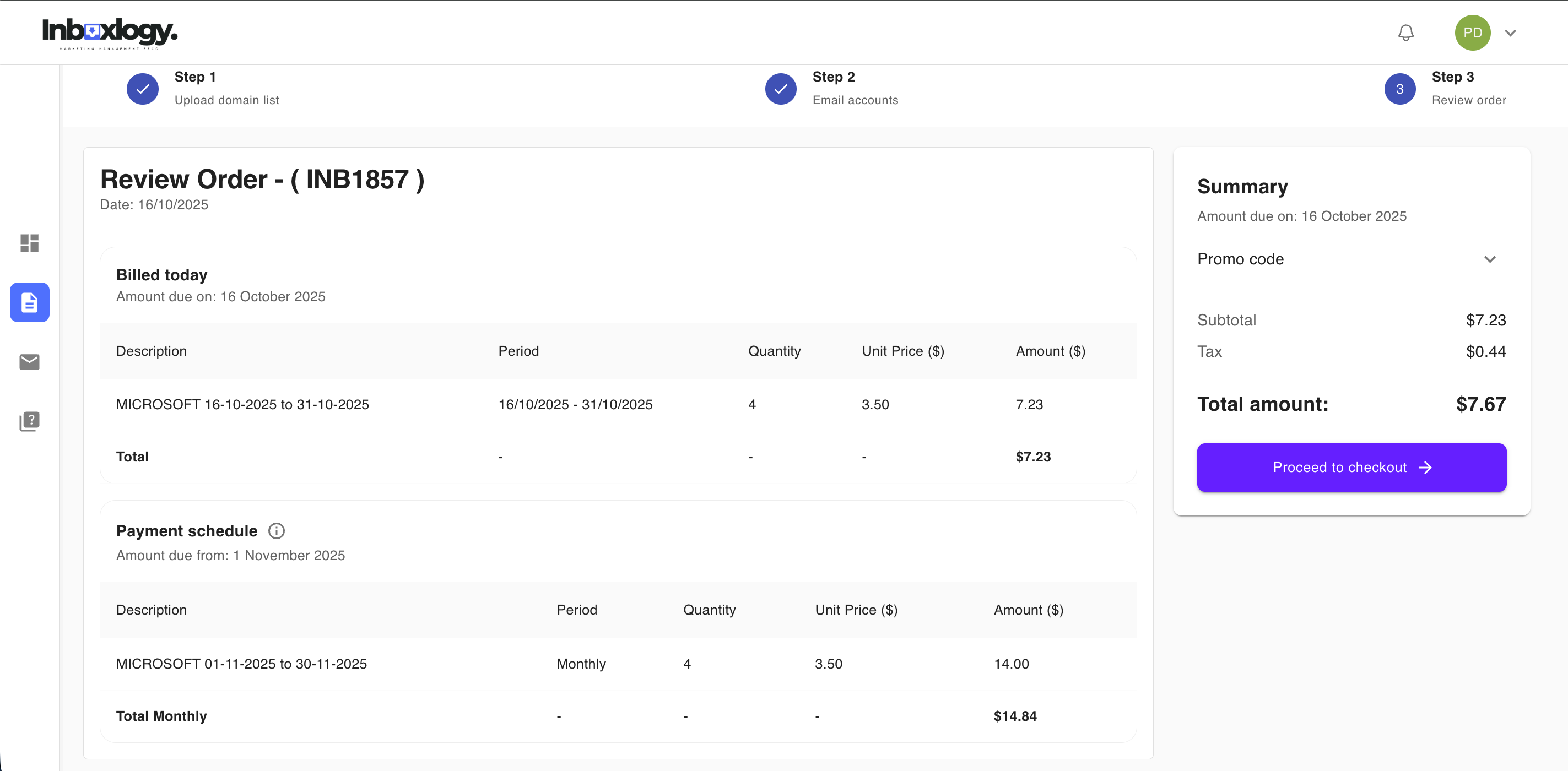Click the Summary heading
Viewport: 1568px width, 771px height.
pos(1242,186)
